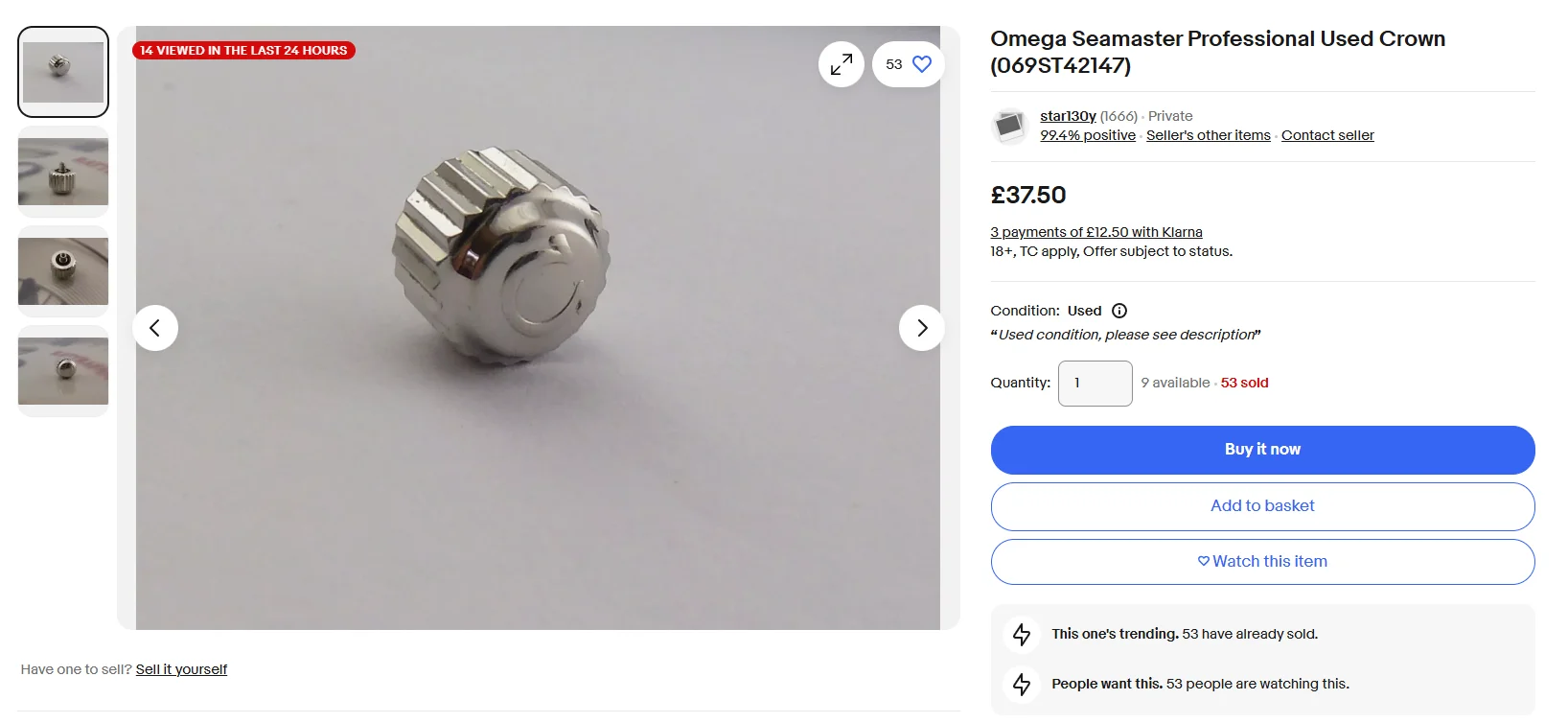Select the second crown thumbnail

(63, 172)
